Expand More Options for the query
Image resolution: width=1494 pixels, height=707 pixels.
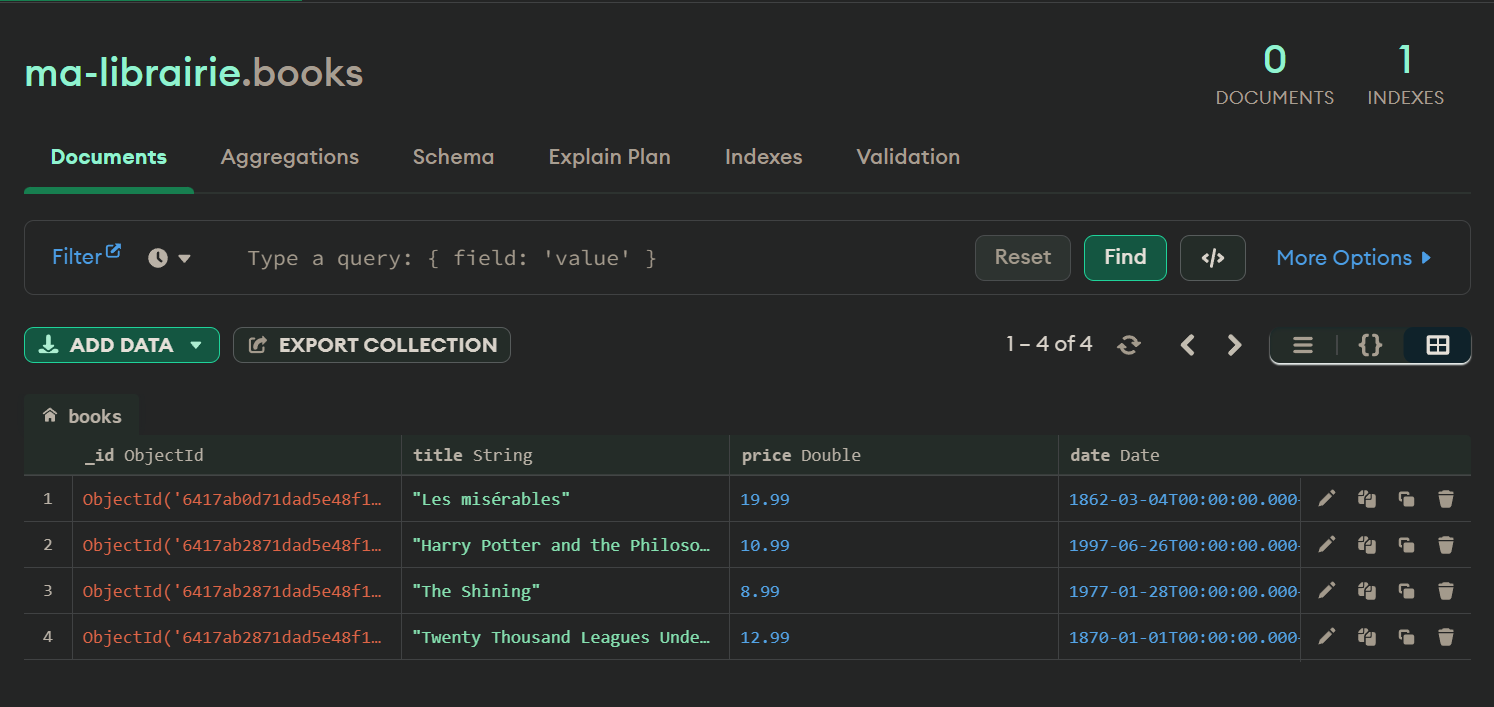pos(1354,258)
